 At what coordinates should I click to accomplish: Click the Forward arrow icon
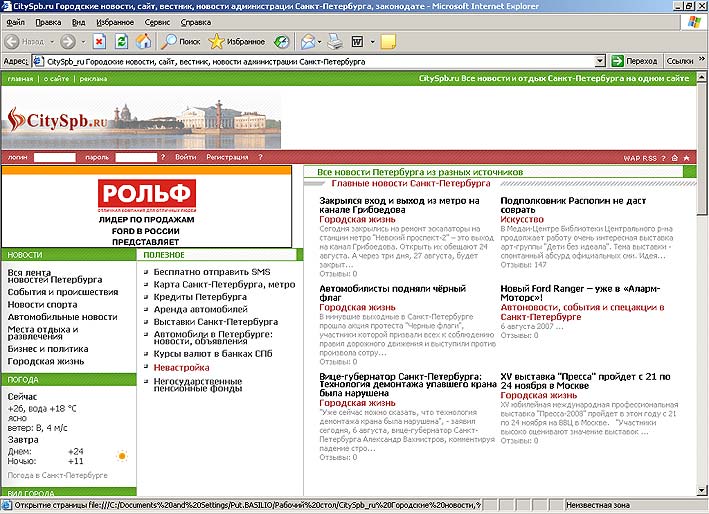[68, 42]
